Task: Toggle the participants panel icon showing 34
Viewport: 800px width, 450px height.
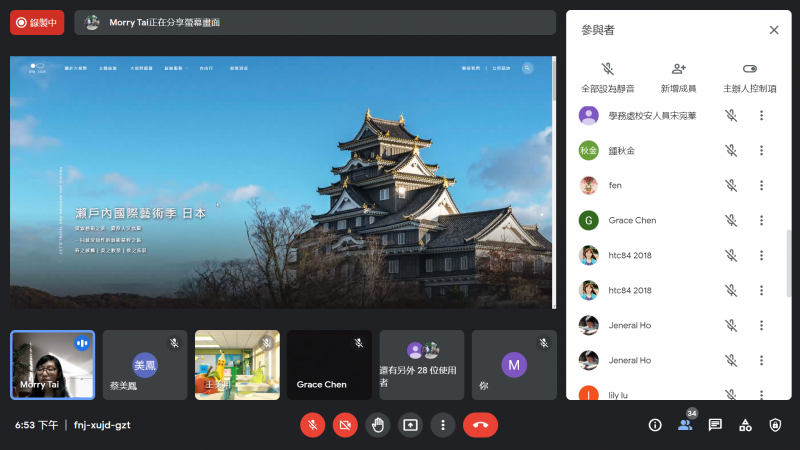Action: click(x=685, y=425)
